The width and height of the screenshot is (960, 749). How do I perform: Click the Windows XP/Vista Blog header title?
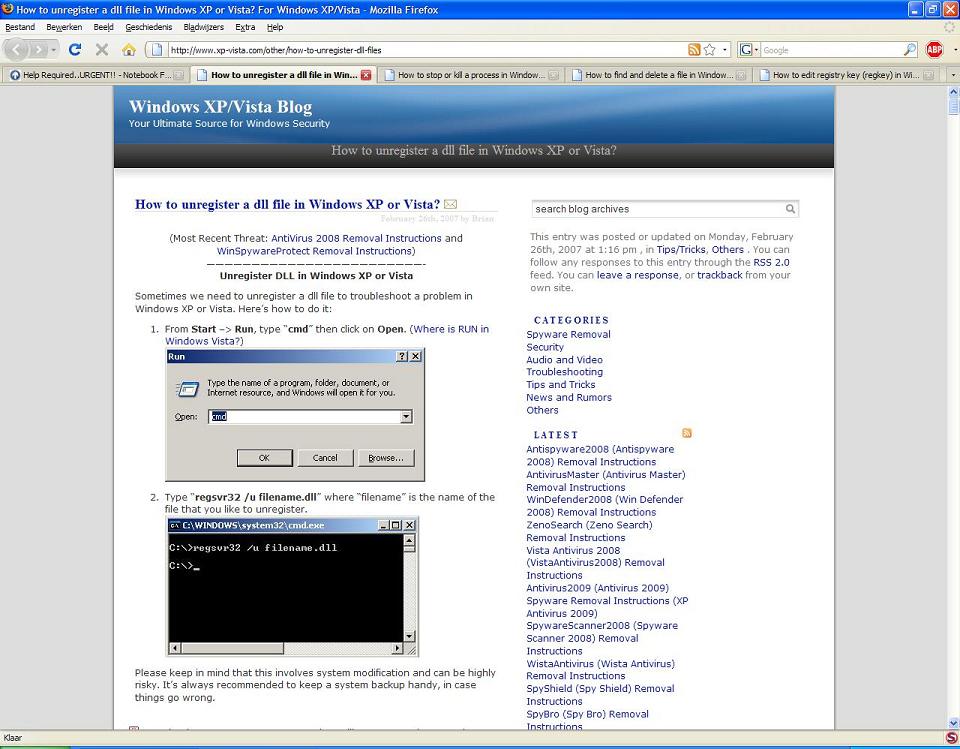(x=220, y=107)
